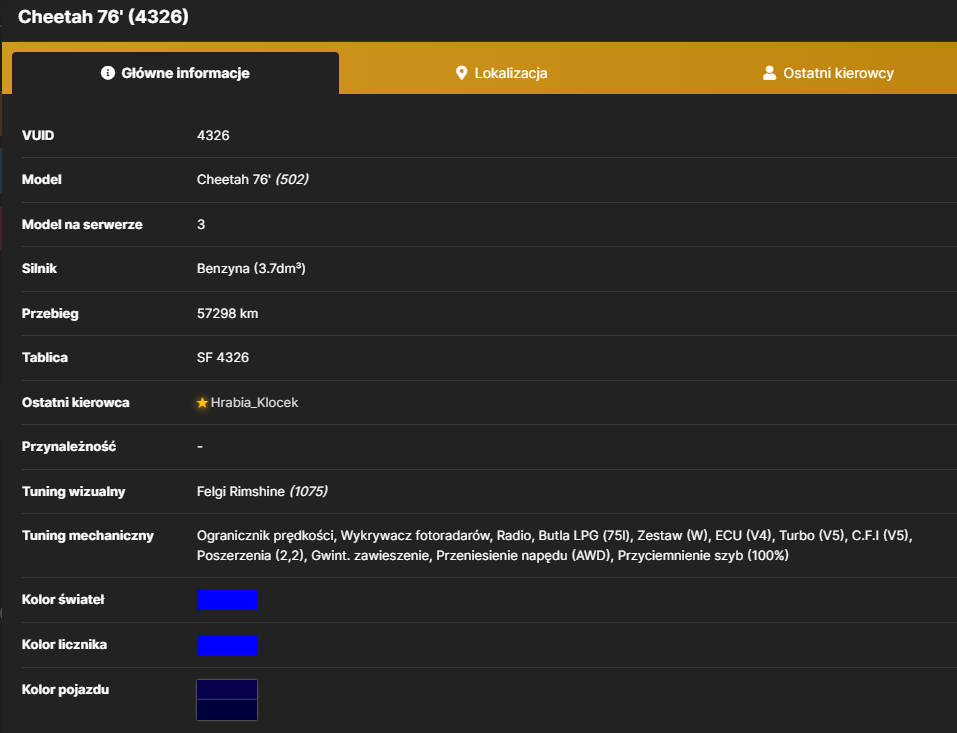Click the gold star next to Hrabia_Klocek
The width and height of the screenshot is (957, 733).
[x=203, y=403]
